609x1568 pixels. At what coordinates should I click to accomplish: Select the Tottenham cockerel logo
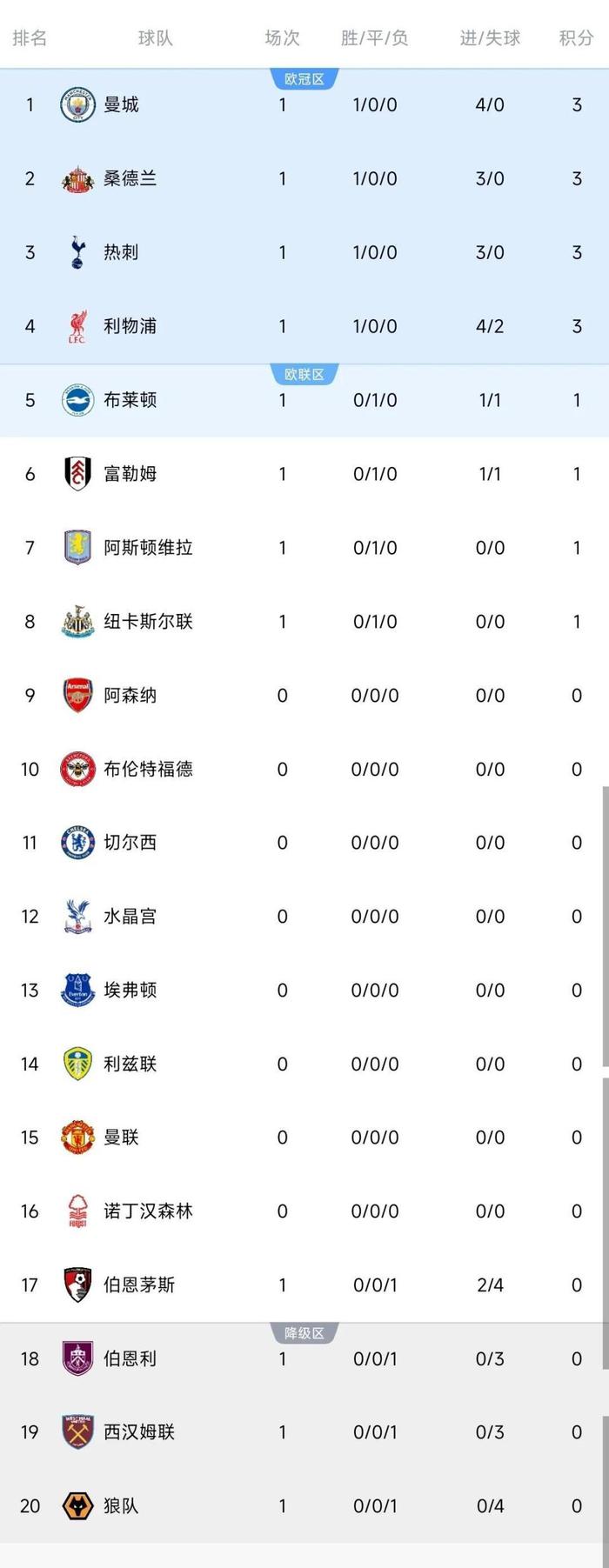point(77,252)
